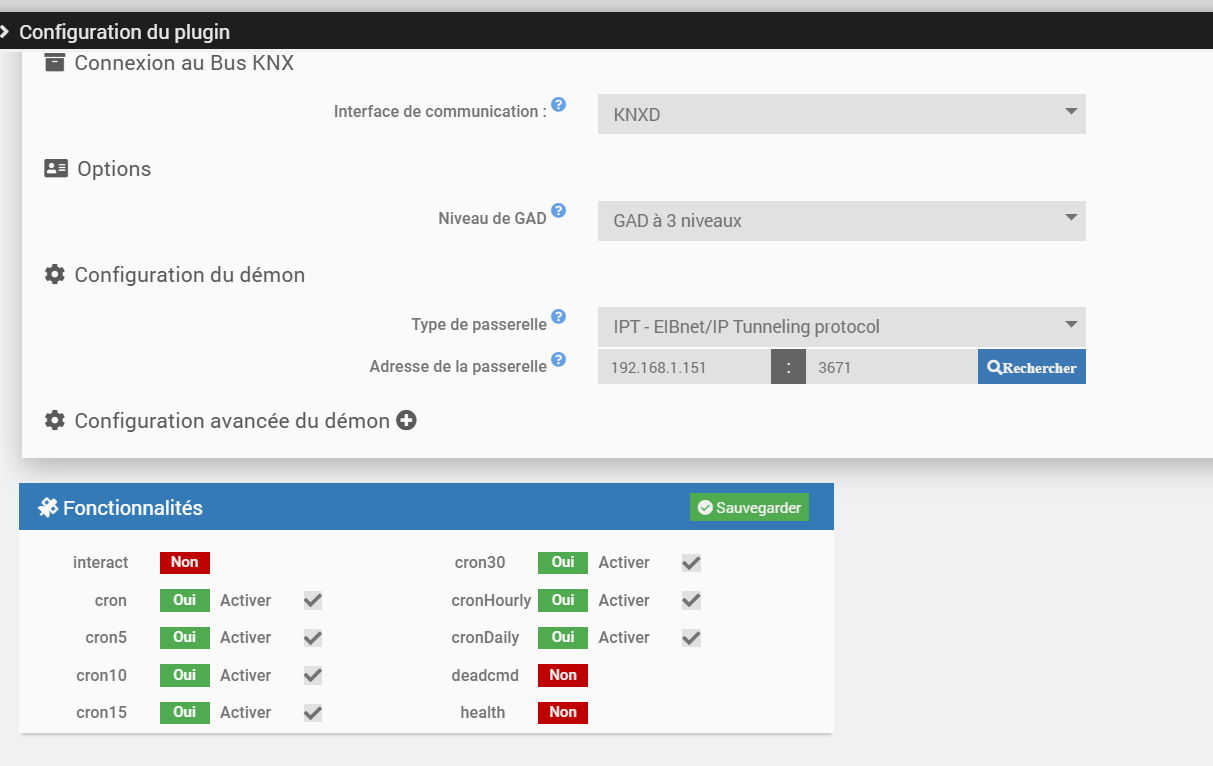
Task: Click the gear icon of Configuration du démon
Action: pos(55,274)
